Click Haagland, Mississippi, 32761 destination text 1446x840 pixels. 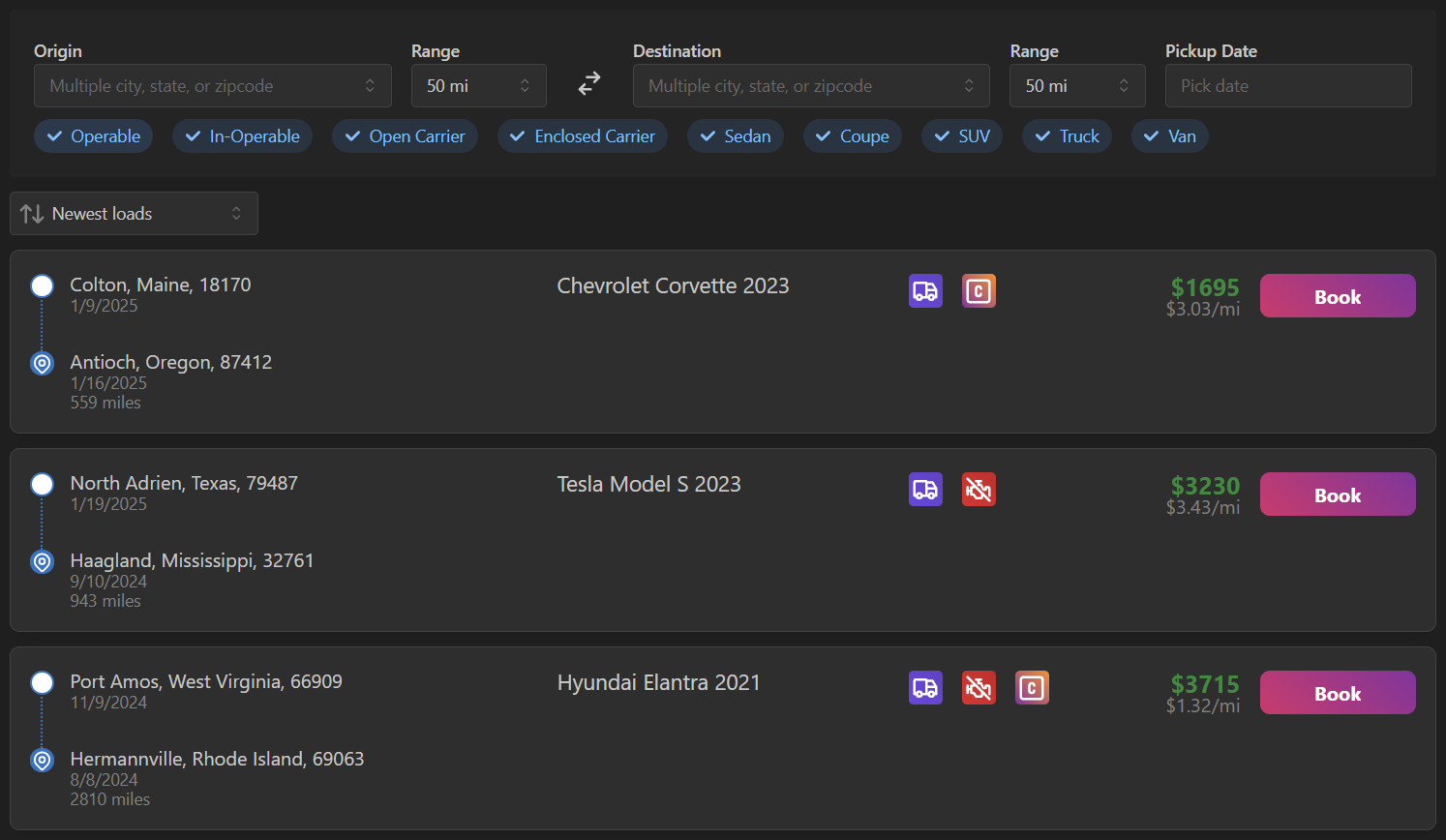point(192,560)
